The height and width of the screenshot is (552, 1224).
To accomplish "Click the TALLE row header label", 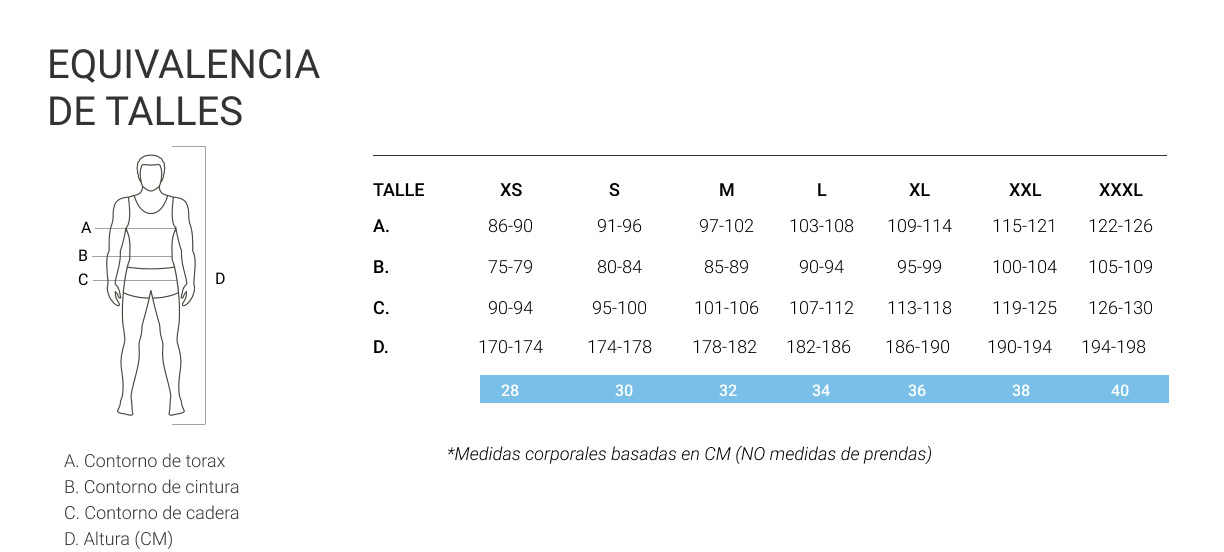I will 399,190.
